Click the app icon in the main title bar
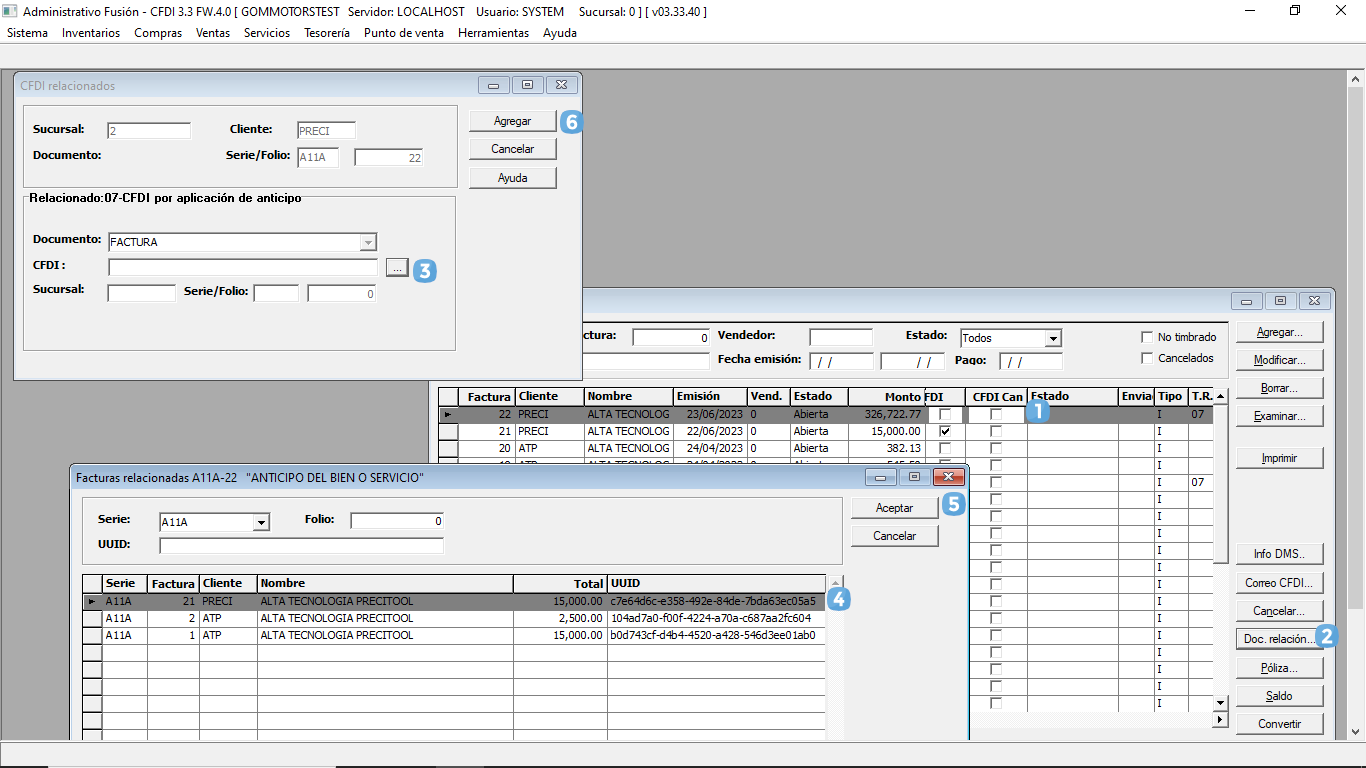1366x768 pixels. [10, 11]
